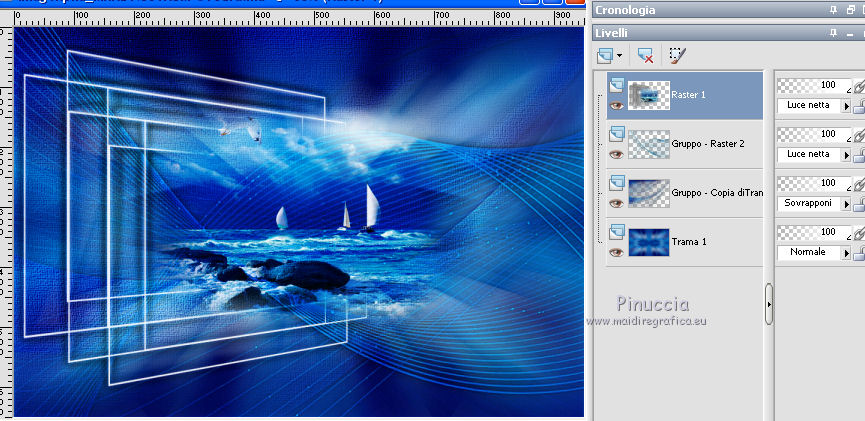
Task: Click the Edit Selection brush icon
Action: tap(677, 55)
